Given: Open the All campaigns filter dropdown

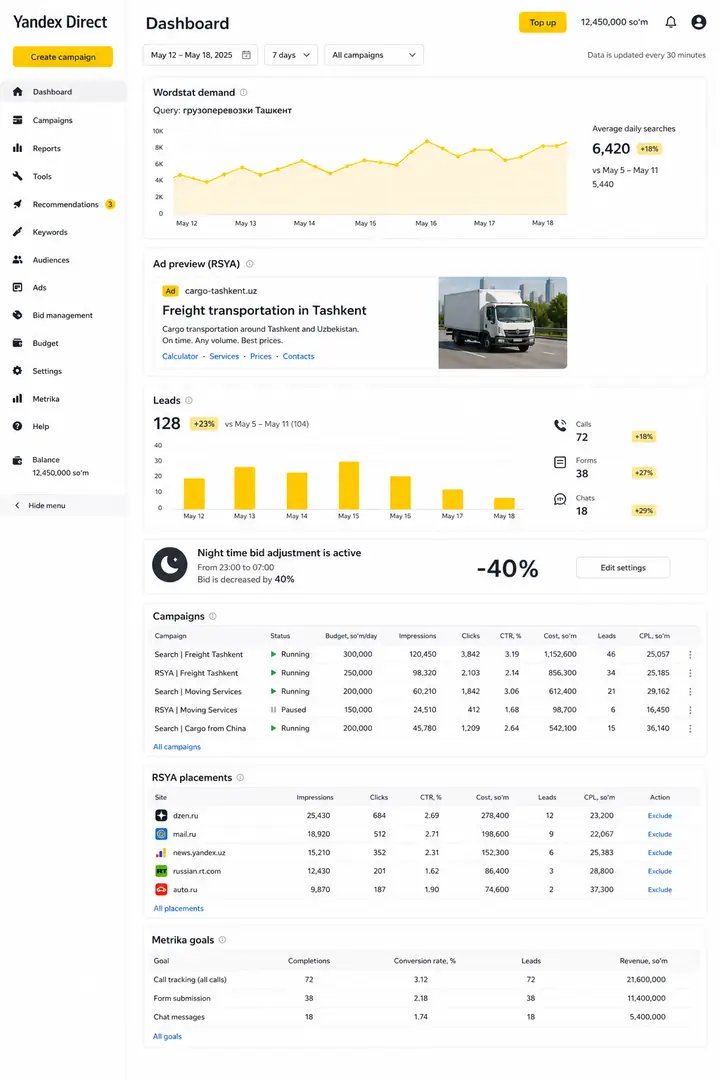Looking at the screenshot, I should (x=373, y=55).
